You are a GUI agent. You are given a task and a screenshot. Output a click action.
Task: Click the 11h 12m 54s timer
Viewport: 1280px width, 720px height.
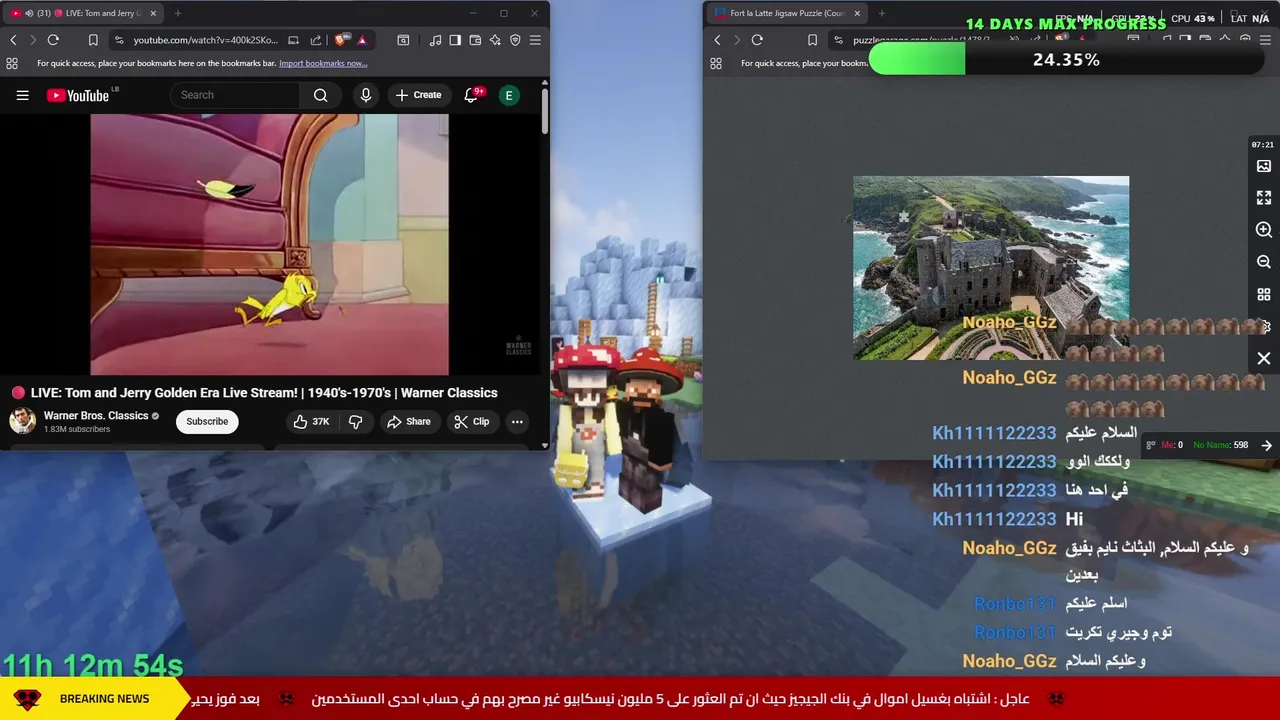[92, 665]
